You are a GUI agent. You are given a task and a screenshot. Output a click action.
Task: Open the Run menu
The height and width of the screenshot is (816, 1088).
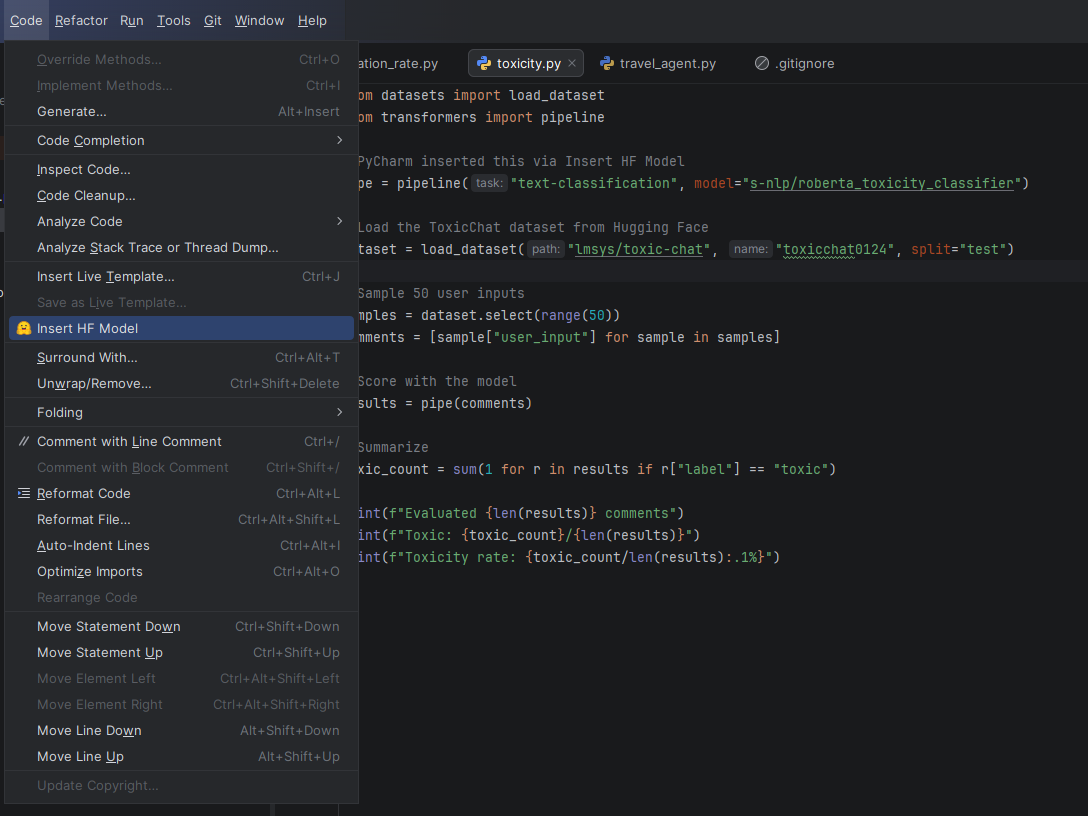pos(132,21)
